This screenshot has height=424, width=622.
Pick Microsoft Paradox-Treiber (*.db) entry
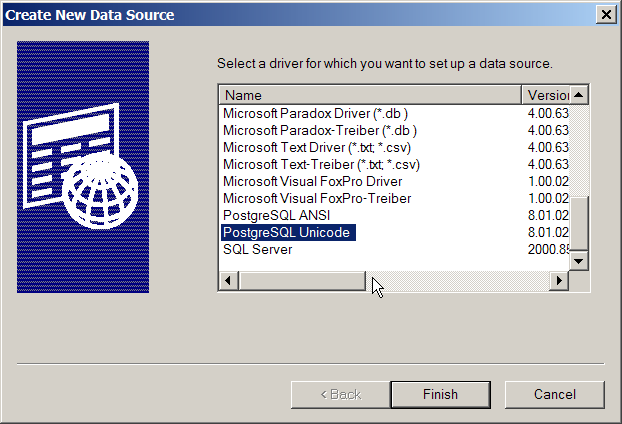pyautogui.click(x=319, y=131)
